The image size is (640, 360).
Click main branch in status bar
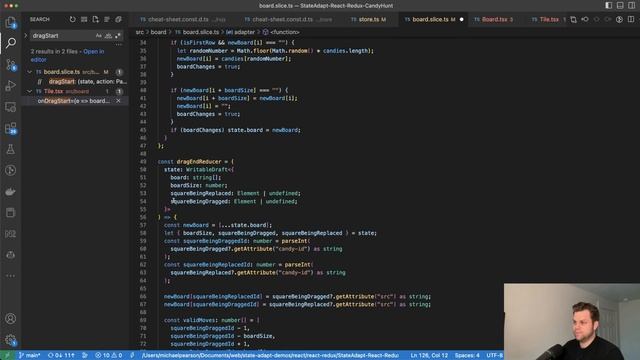coord(29,355)
